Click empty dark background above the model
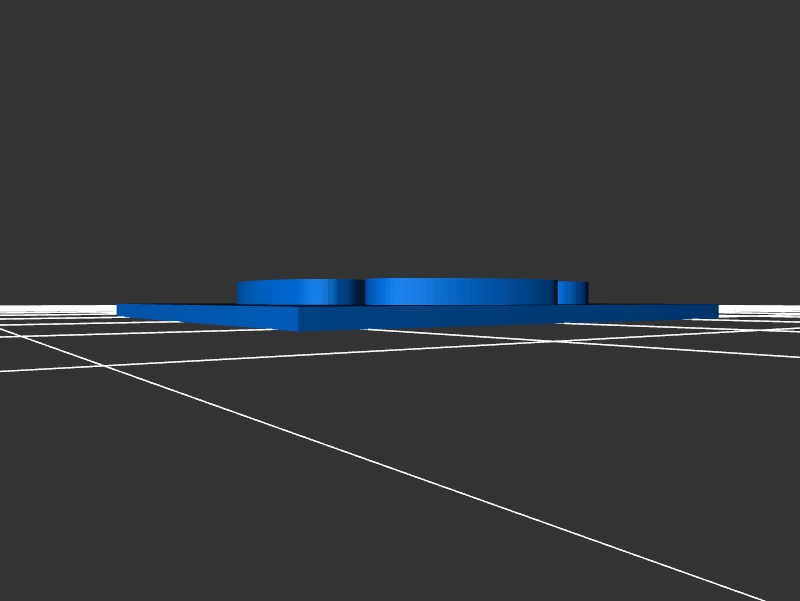Viewport: 800px width, 601px height. click(x=400, y=130)
